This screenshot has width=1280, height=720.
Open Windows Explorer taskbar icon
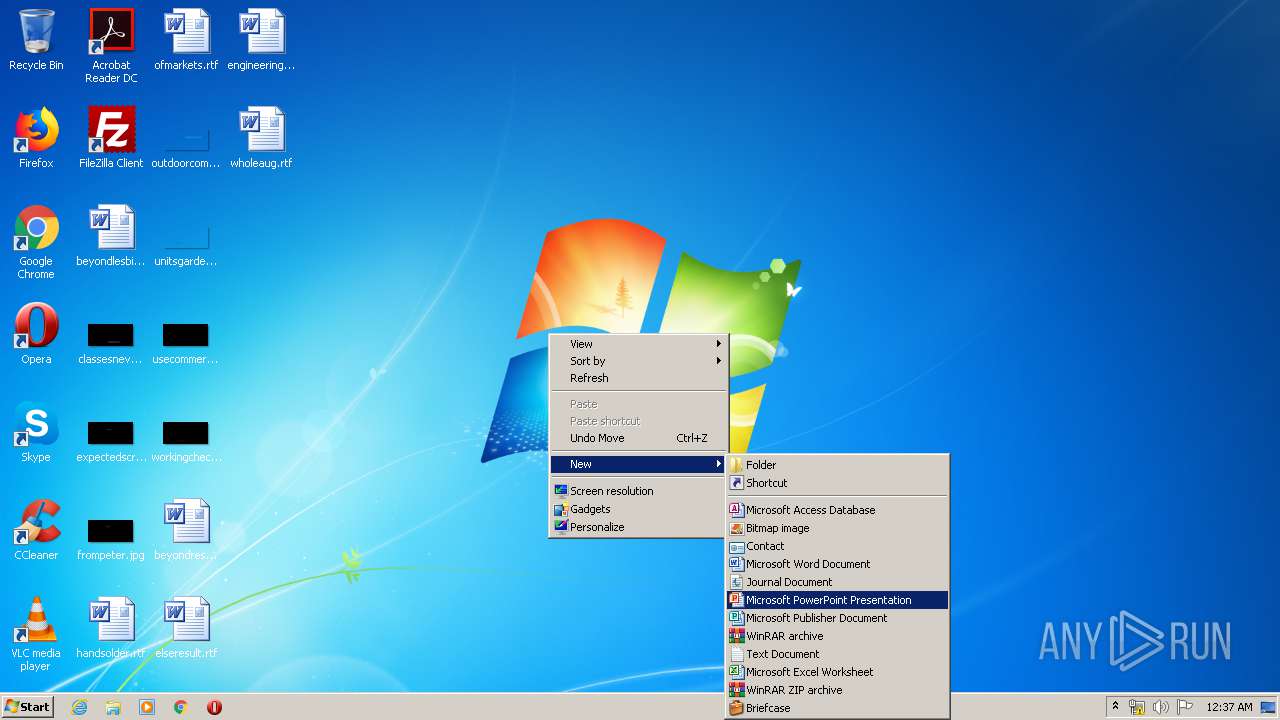click(x=113, y=707)
